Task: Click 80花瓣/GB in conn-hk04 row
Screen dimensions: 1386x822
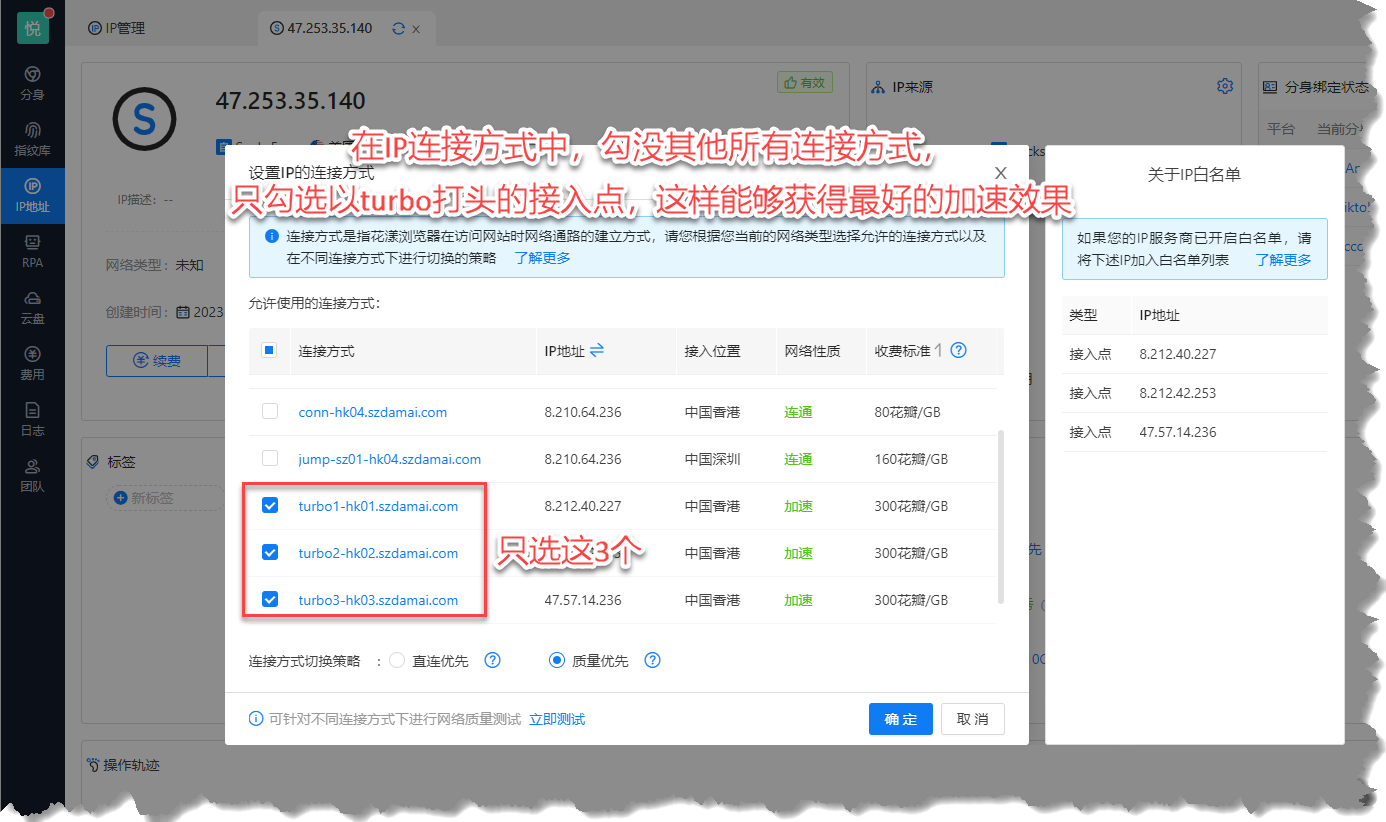Action: tap(908, 412)
